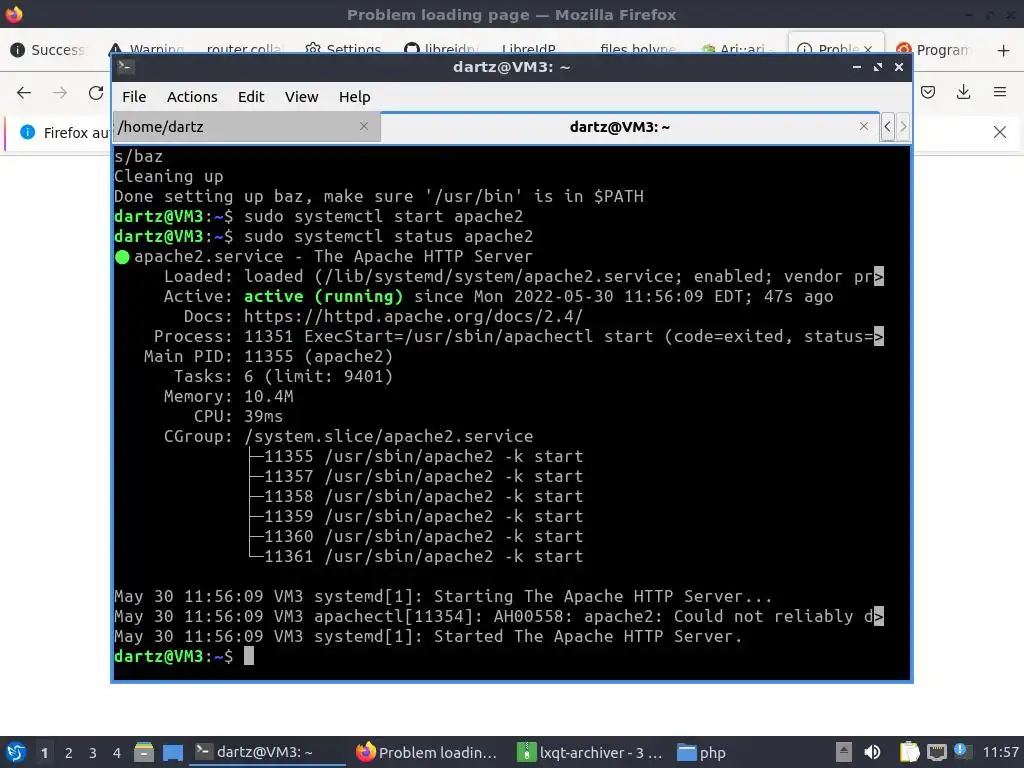Viewport: 1024px width, 768px height.
Task: Switch to the Settings Firefox tab
Action: (x=344, y=50)
